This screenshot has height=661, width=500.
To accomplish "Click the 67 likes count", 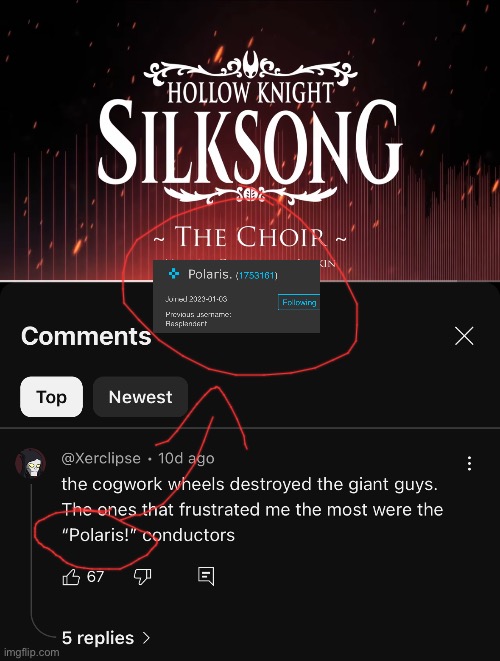I will [x=95, y=576].
